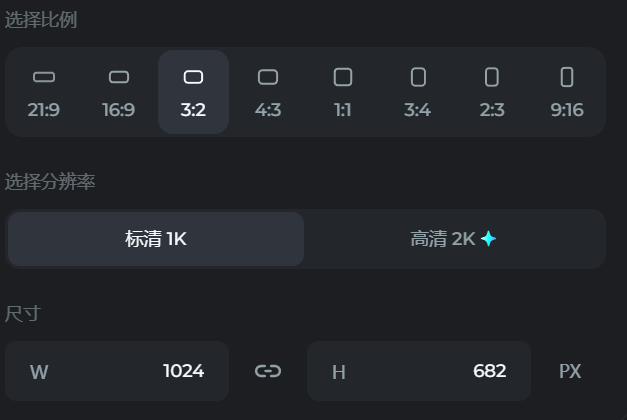Click the PX unit label

570,371
